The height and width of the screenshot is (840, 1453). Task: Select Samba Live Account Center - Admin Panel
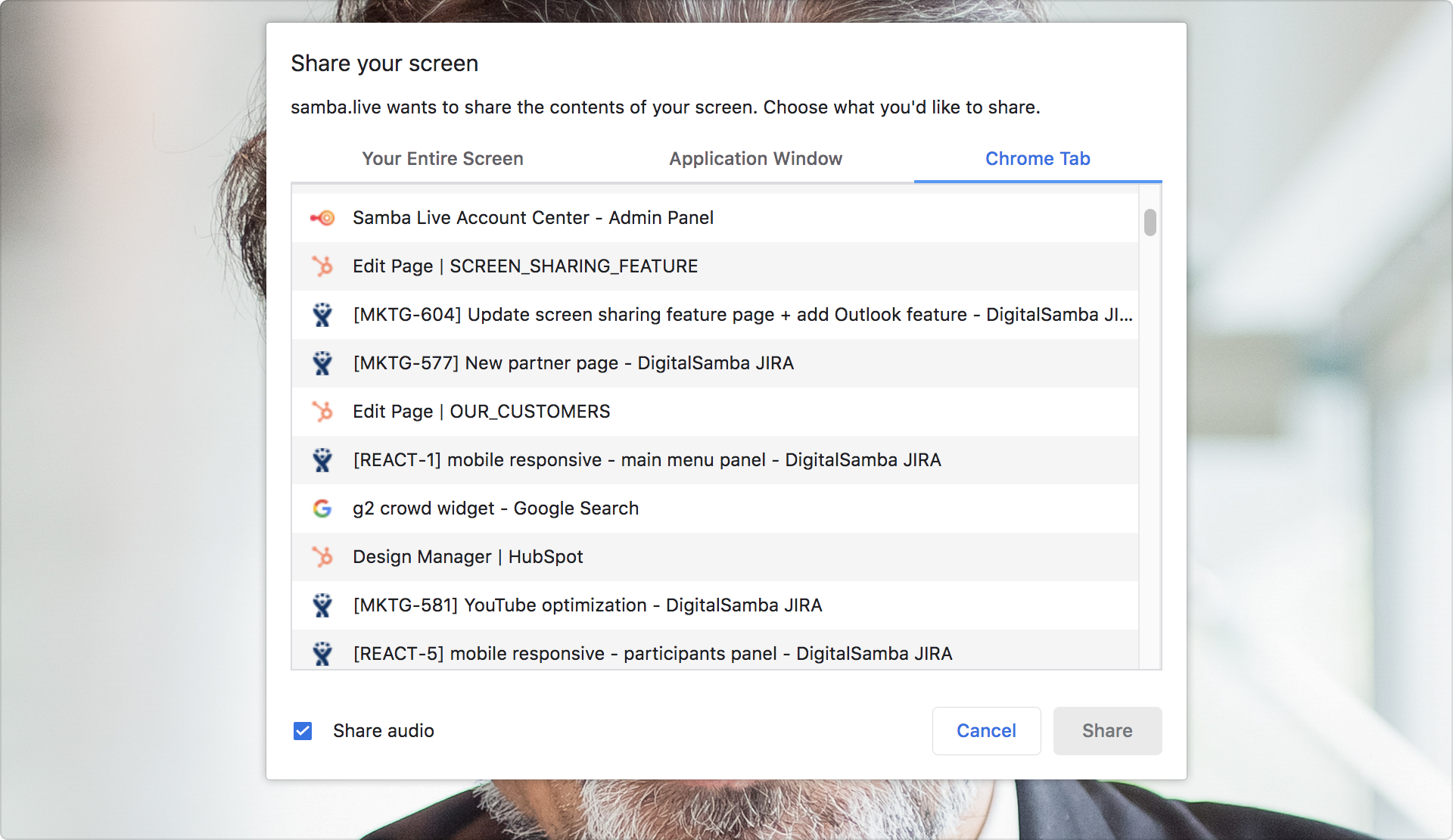coord(715,218)
